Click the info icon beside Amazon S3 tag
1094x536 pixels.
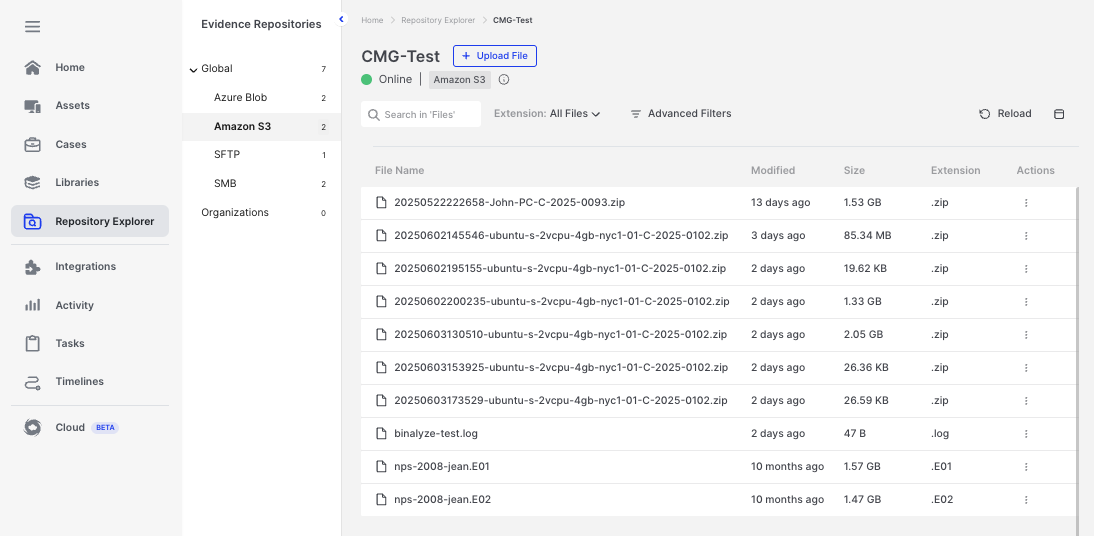coord(504,80)
